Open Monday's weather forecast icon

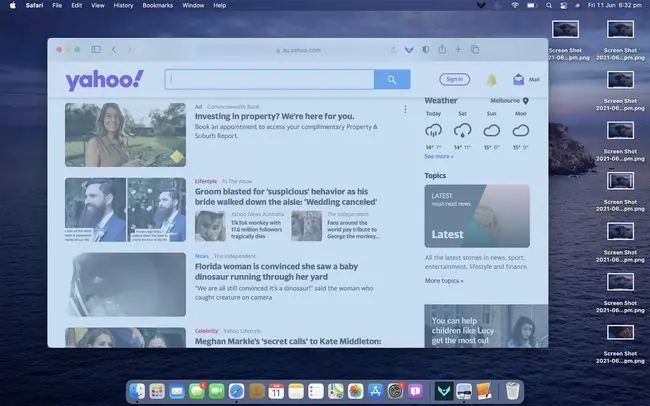521,131
